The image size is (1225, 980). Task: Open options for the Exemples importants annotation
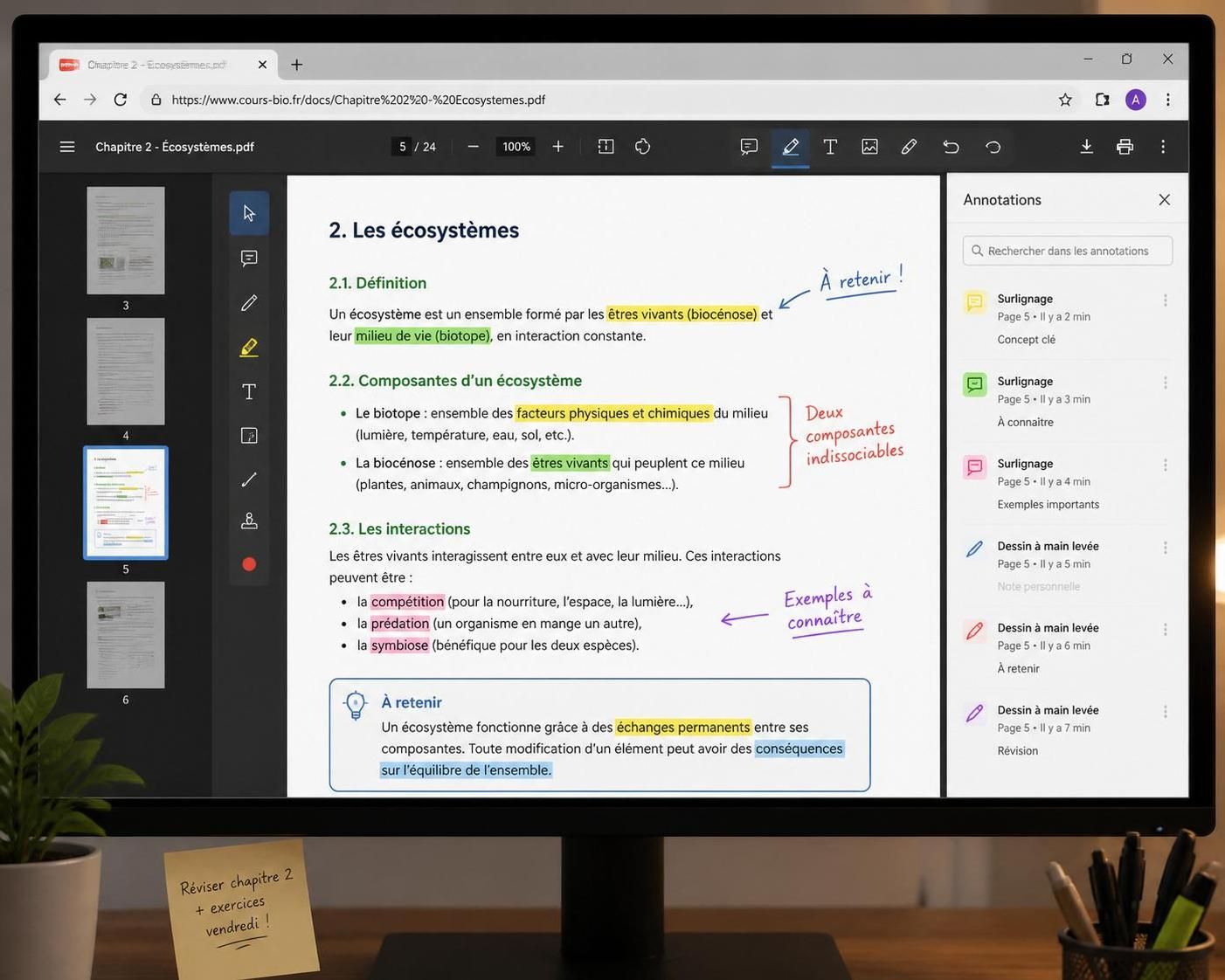point(1165,465)
